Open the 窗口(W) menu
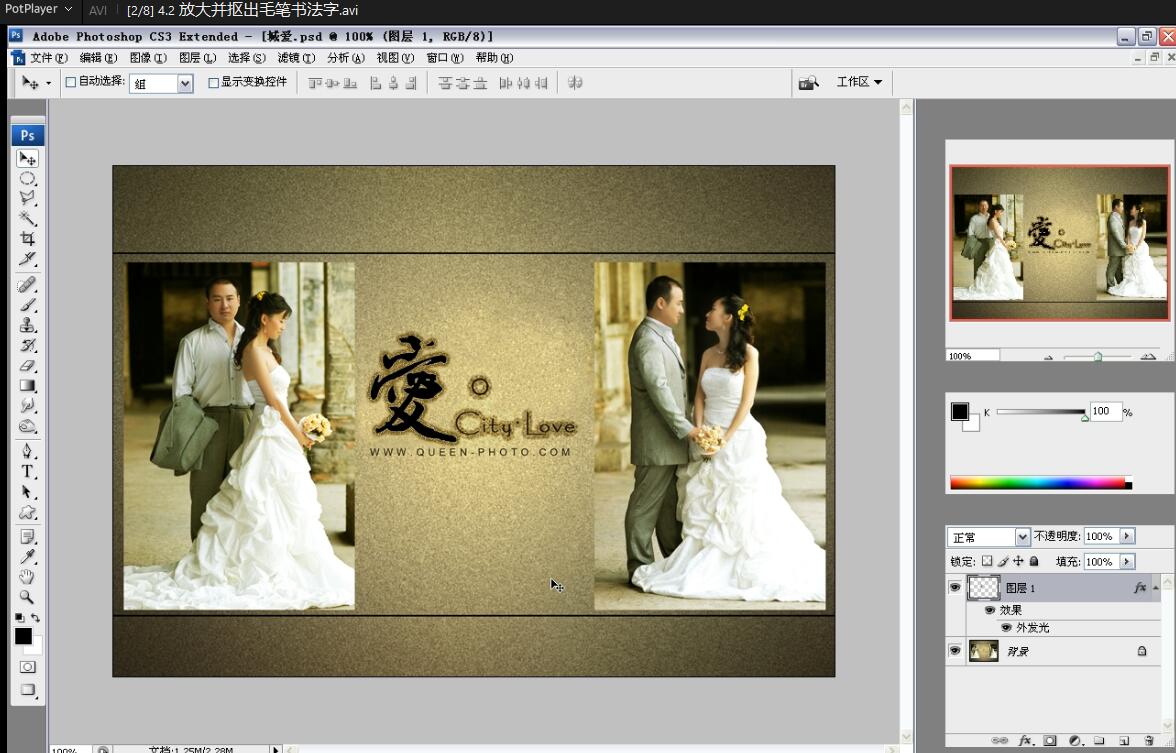The width and height of the screenshot is (1176, 753). [445, 58]
